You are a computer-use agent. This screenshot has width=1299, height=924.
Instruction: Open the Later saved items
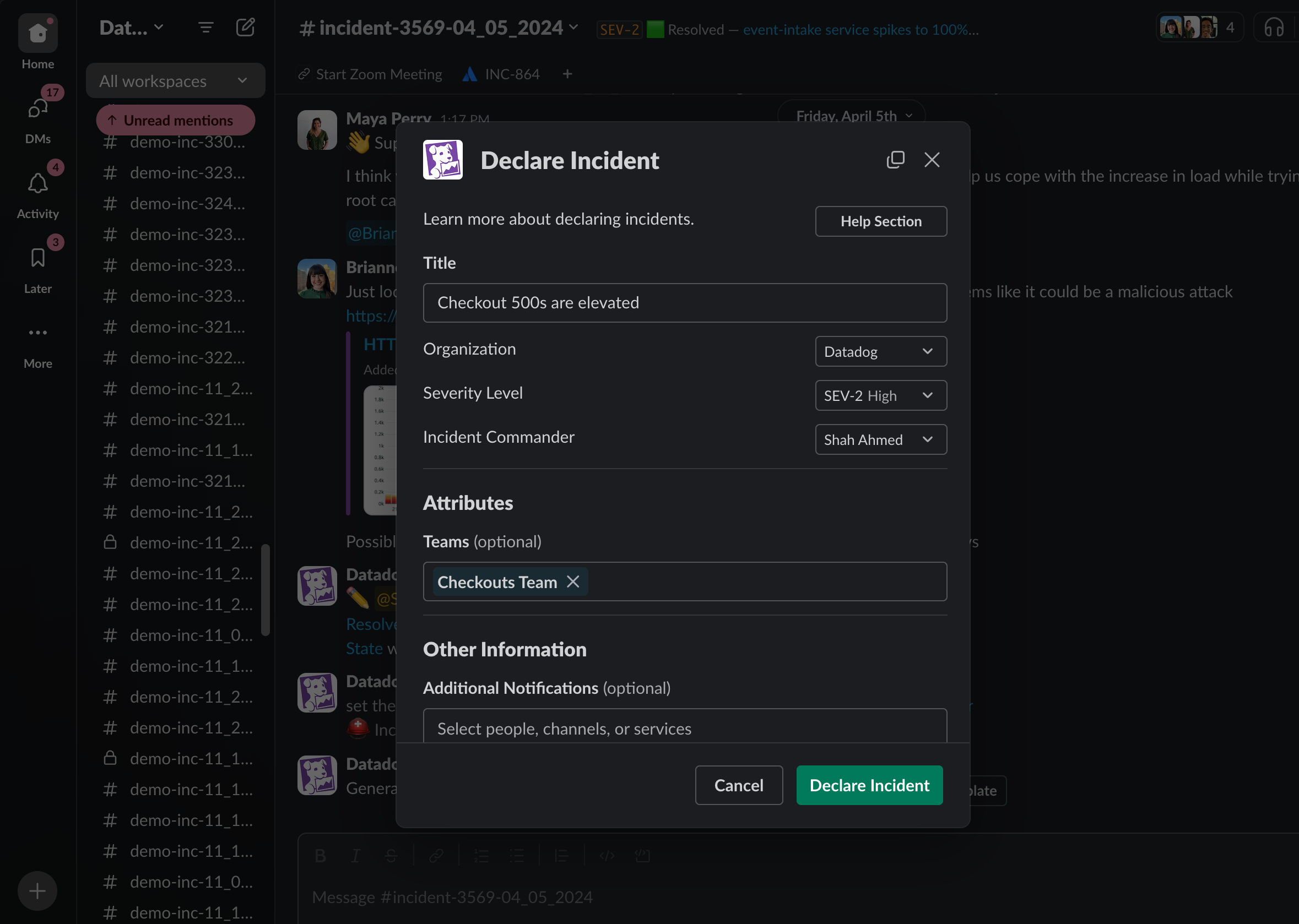[x=37, y=258]
